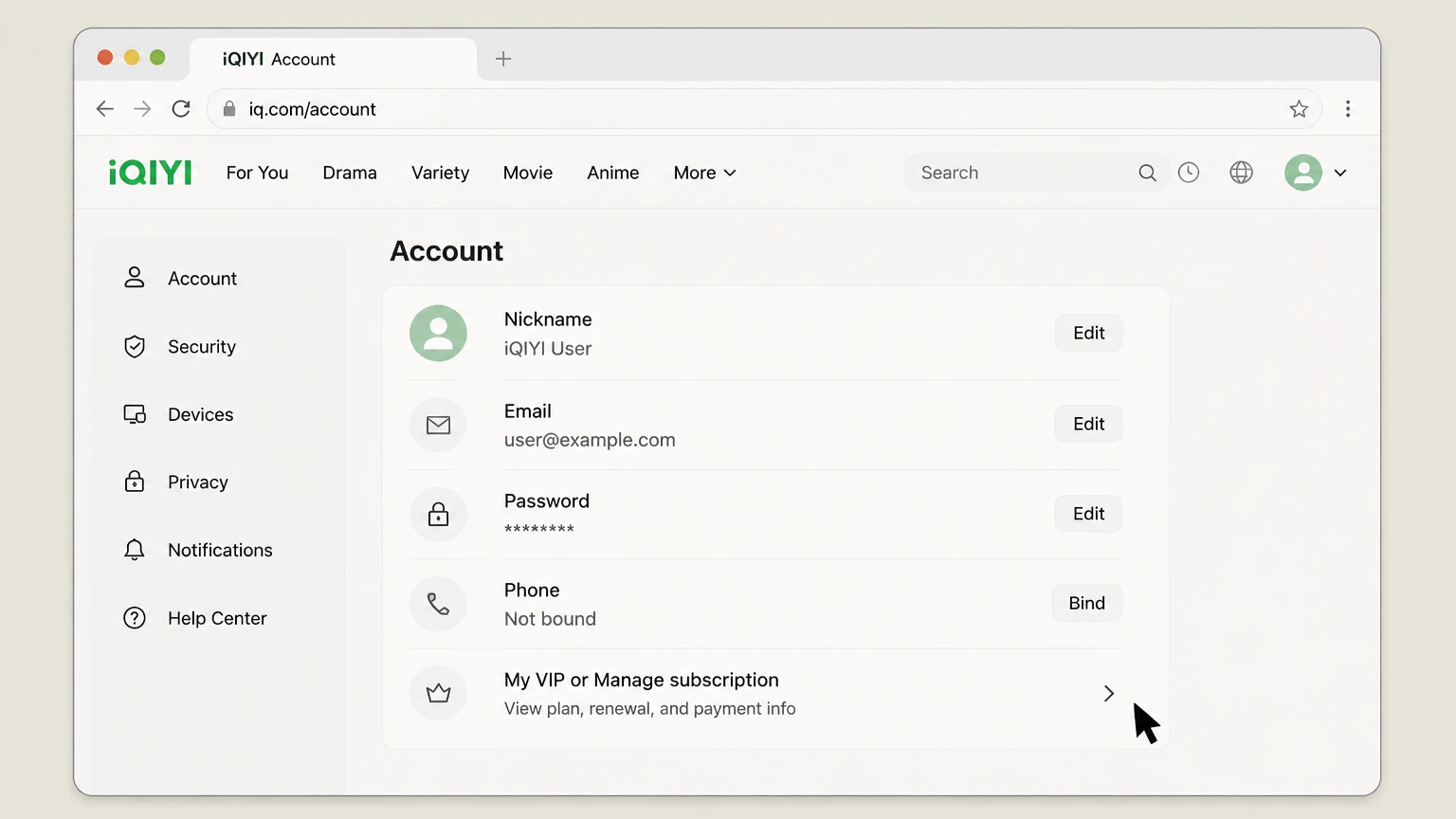Open a new browser tab
Viewport: 1456px width, 819px height.
pos(503,59)
